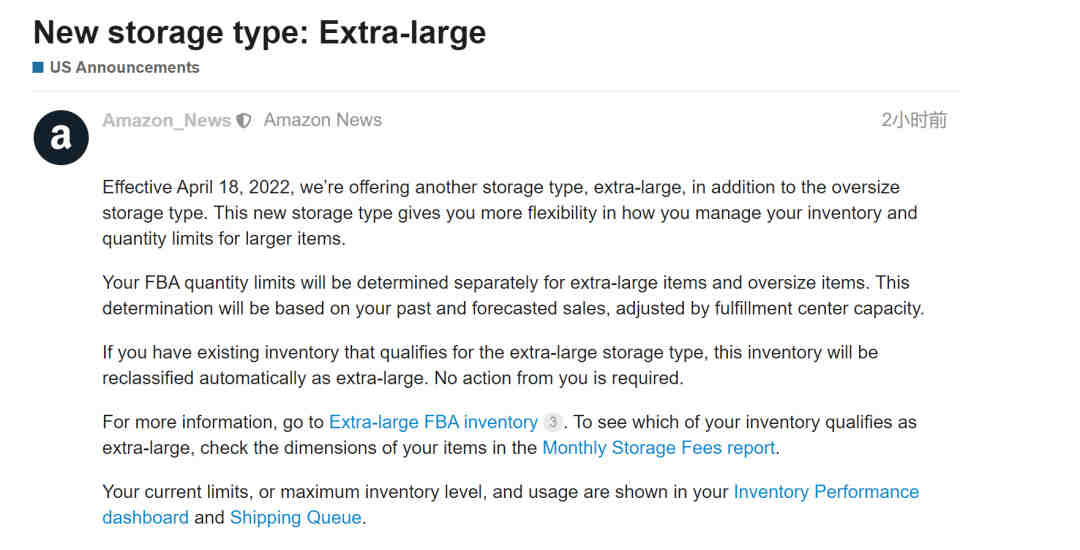Image resolution: width=1080 pixels, height=550 pixels.
Task: Open the US Announcements category
Action: tap(124, 67)
